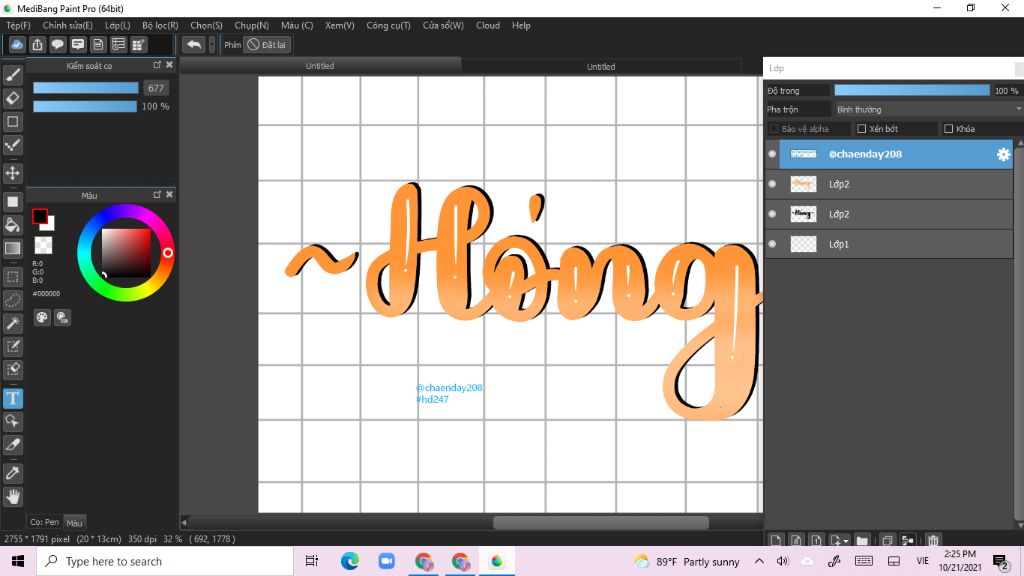This screenshot has width=1024, height=576.
Task: Open the Help menu
Action: click(x=521, y=25)
